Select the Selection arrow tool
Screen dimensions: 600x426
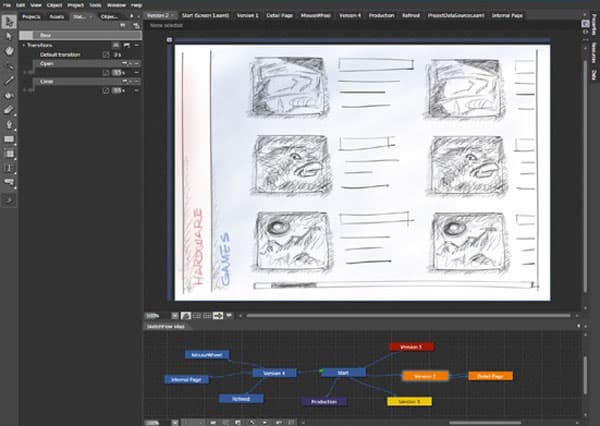[9, 22]
